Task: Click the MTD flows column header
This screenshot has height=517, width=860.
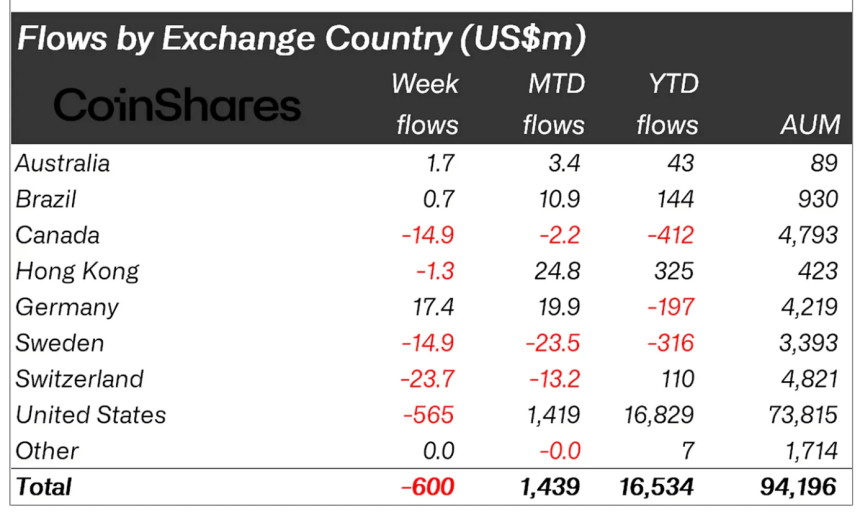Action: pyautogui.click(x=553, y=104)
